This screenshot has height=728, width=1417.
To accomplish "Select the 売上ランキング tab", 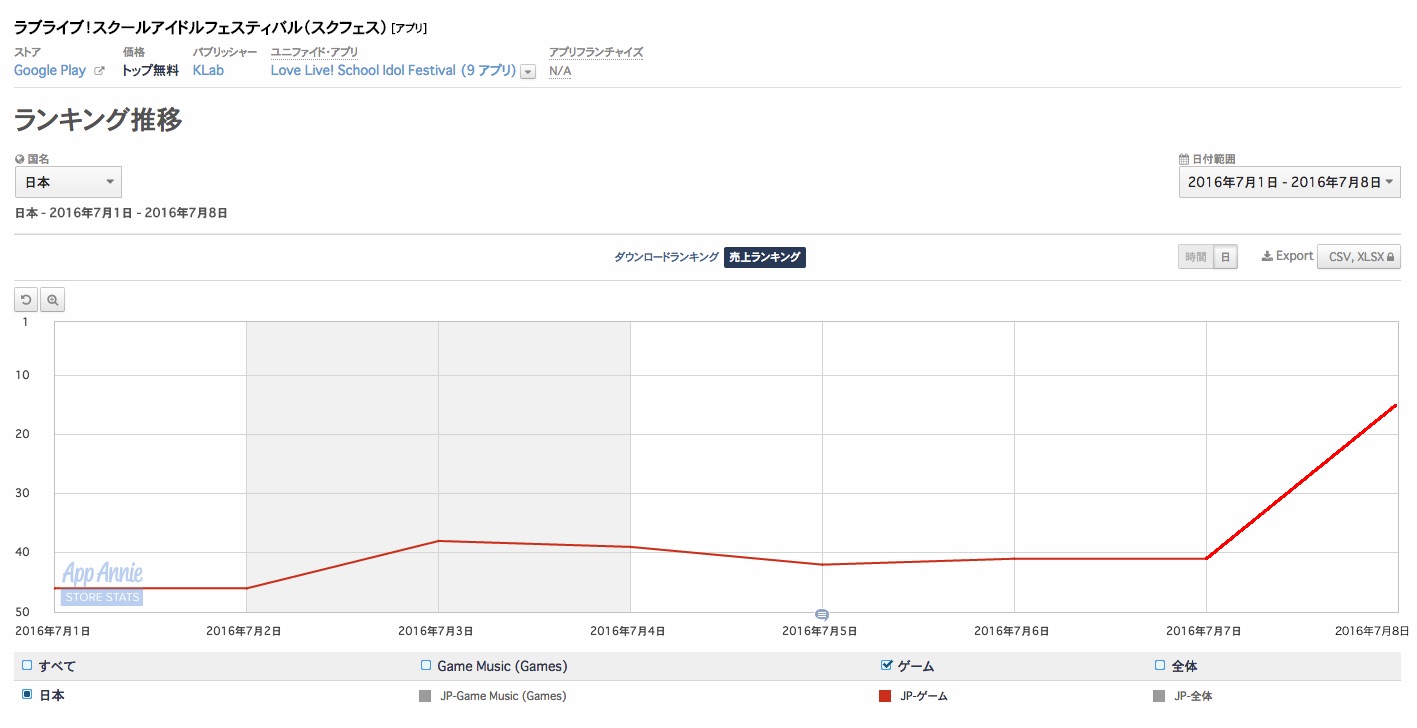I will (x=765, y=257).
